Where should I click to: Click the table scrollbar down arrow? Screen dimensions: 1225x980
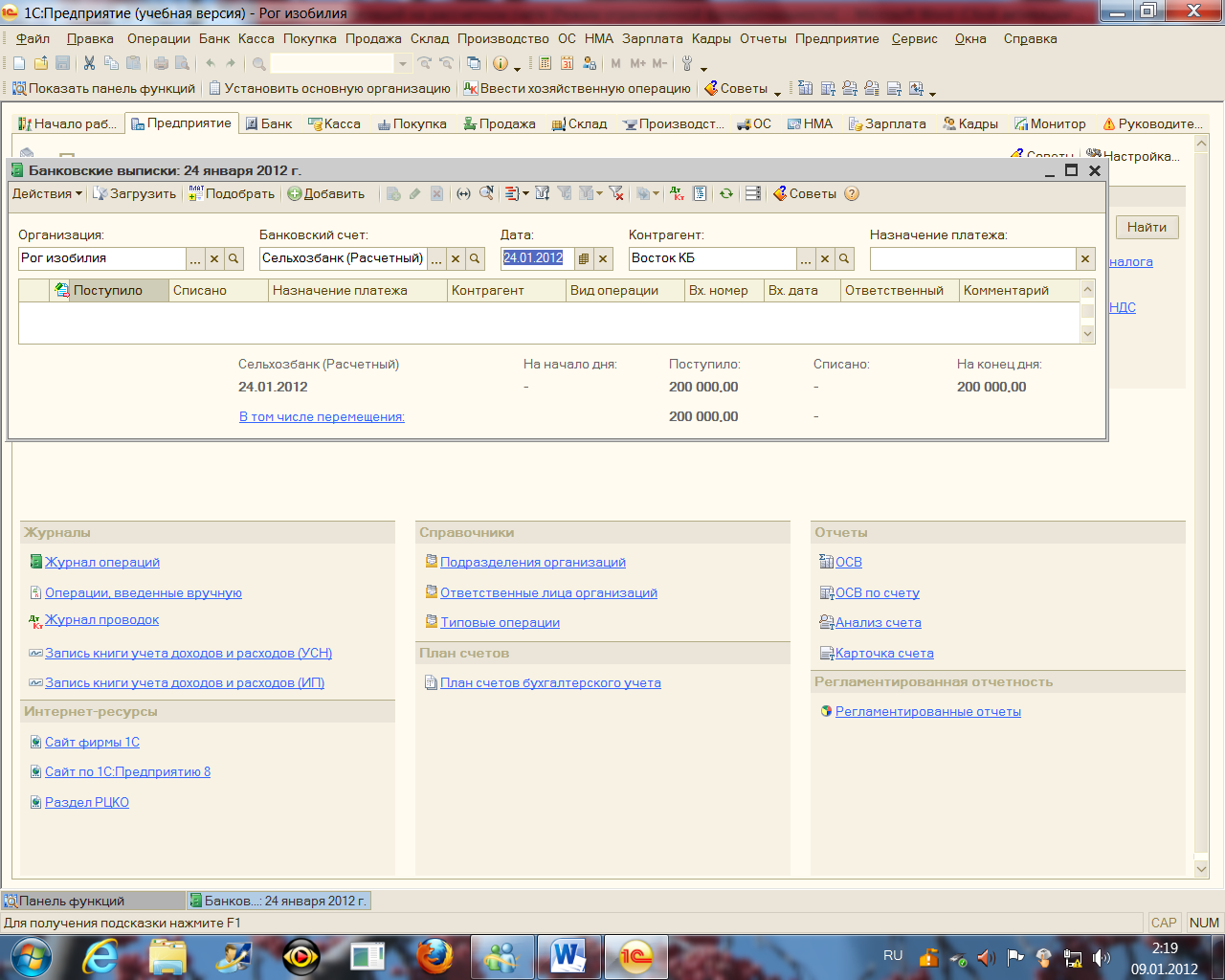pos(1087,334)
